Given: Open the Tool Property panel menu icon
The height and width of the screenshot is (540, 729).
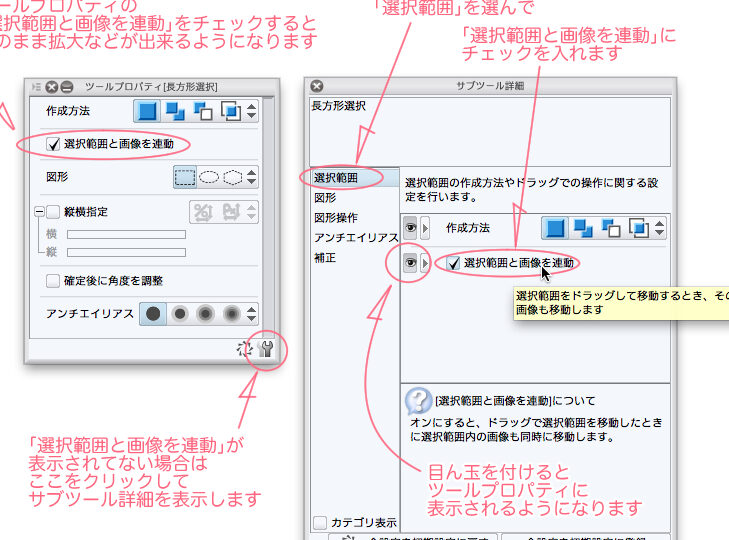Looking at the screenshot, I should (36, 87).
